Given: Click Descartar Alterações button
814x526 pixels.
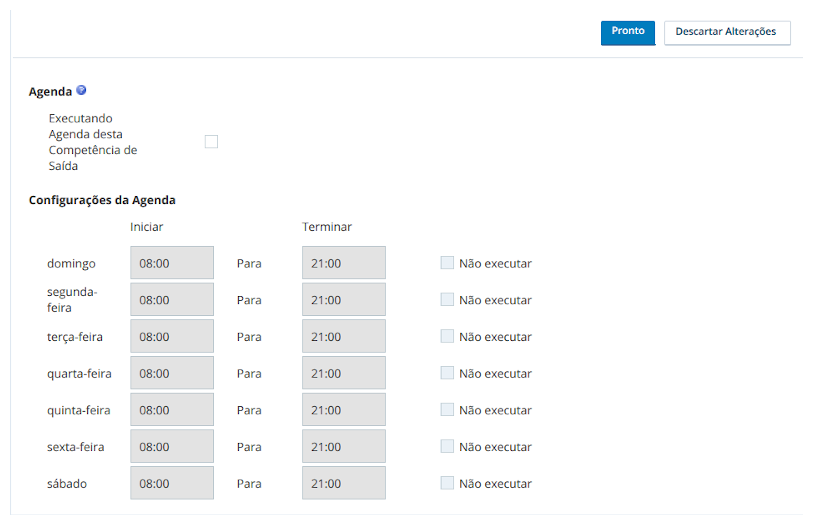Looking at the screenshot, I should click(727, 33).
